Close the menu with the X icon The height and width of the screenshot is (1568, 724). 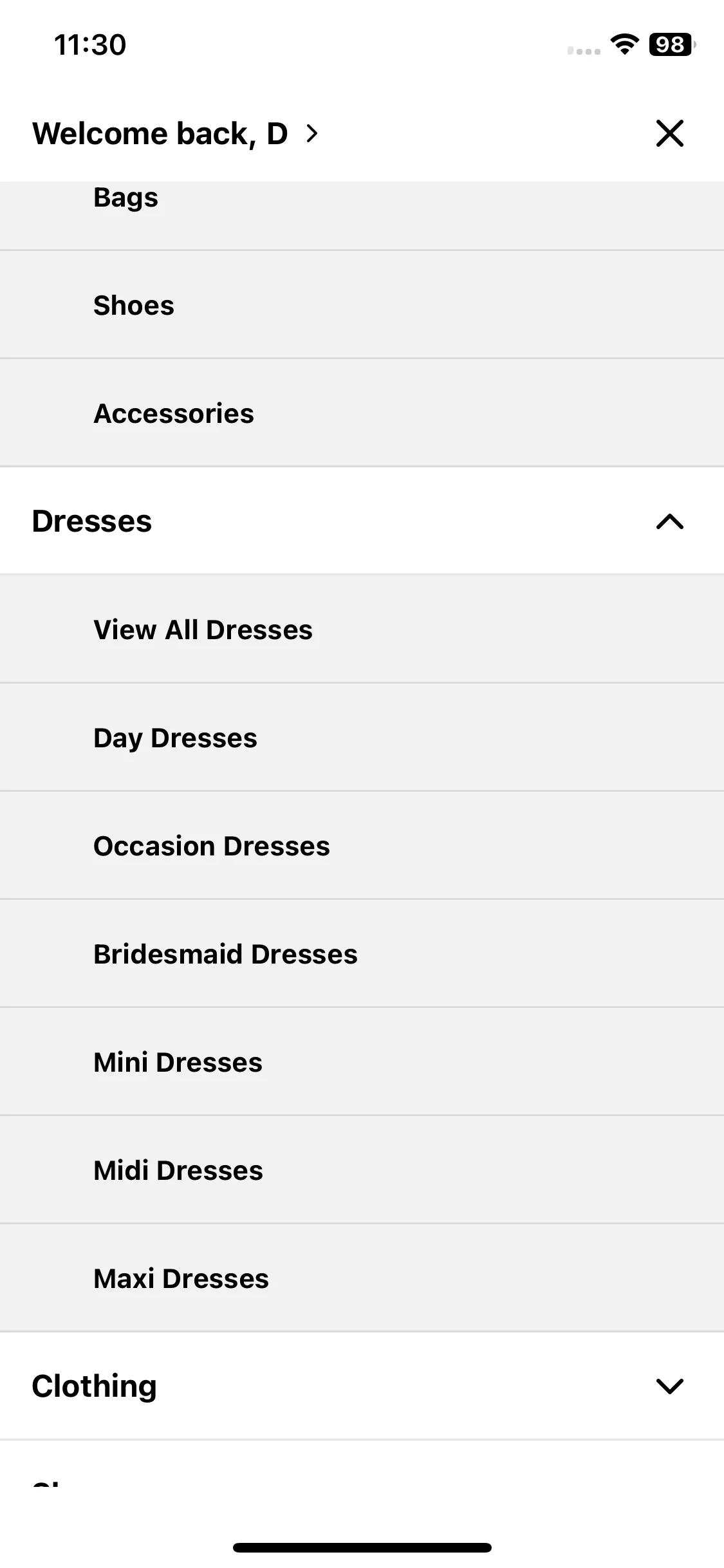(669, 133)
